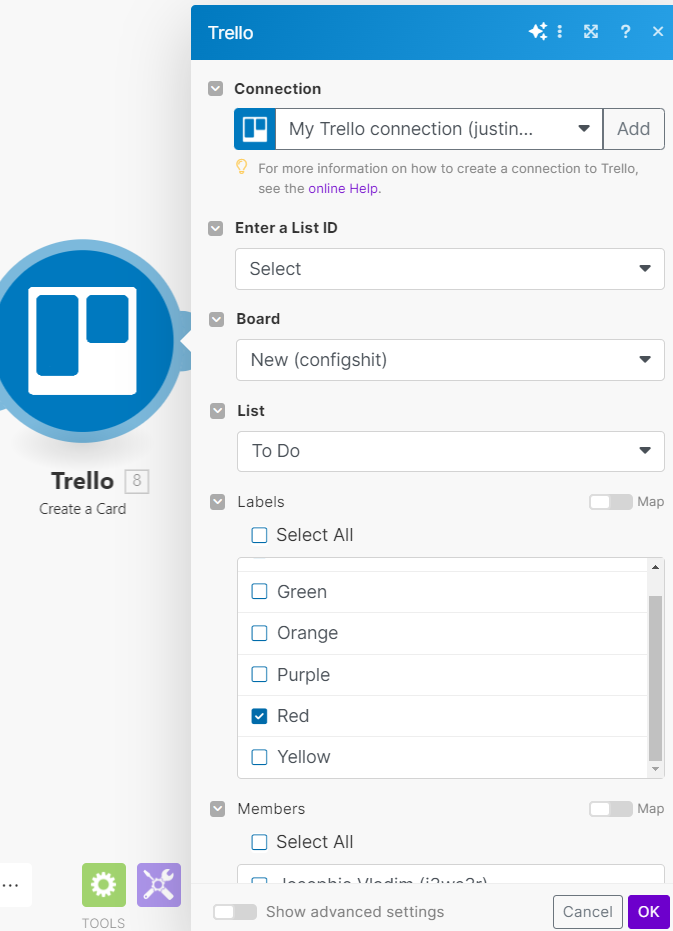Screen dimensions: 673x931
Task: Expand the Trello panel to fullscreen
Action: pyautogui.click(x=590, y=31)
